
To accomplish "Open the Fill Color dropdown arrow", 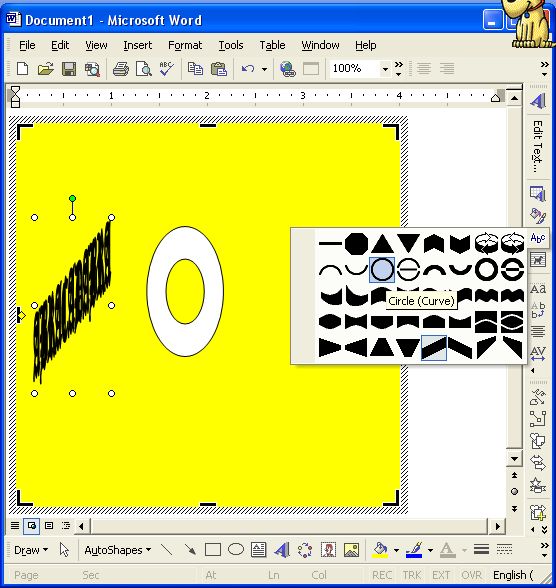I will pos(396,550).
